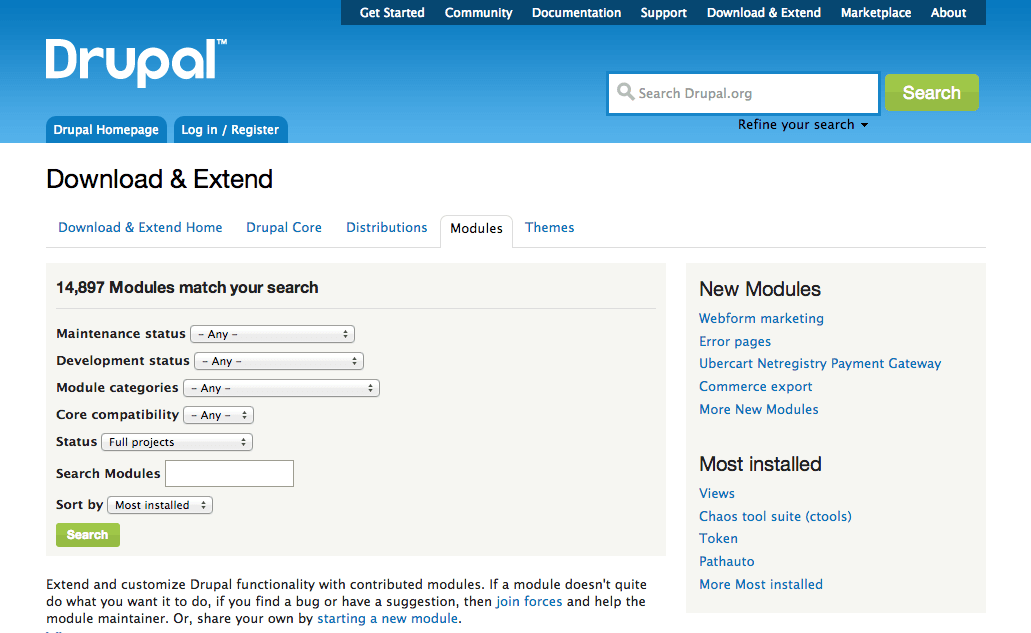Open the Module categories dropdown
Viewport: 1031px width, 633px height.
coord(281,388)
